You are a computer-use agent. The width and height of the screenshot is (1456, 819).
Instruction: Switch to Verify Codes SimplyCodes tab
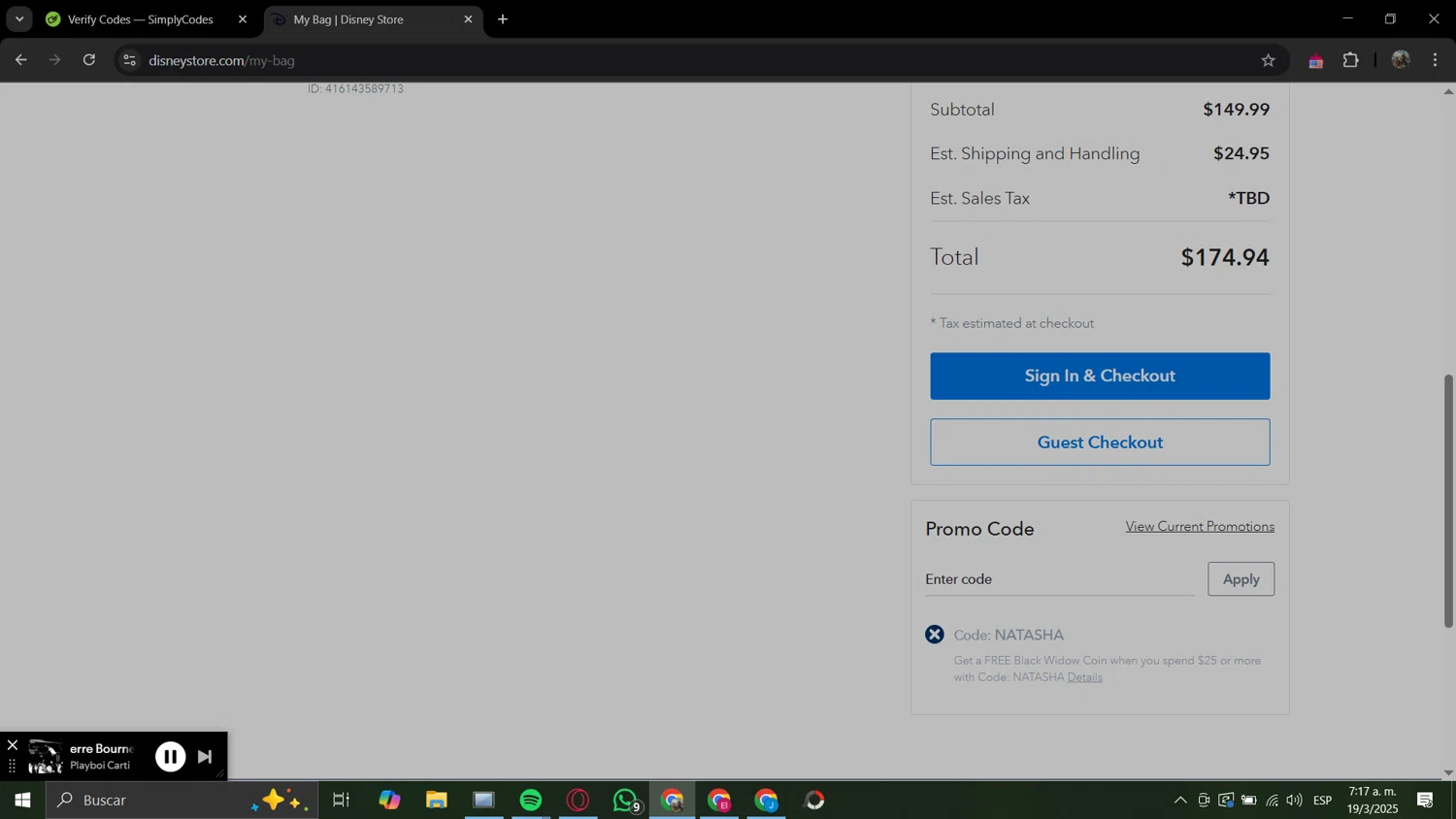coord(141,19)
